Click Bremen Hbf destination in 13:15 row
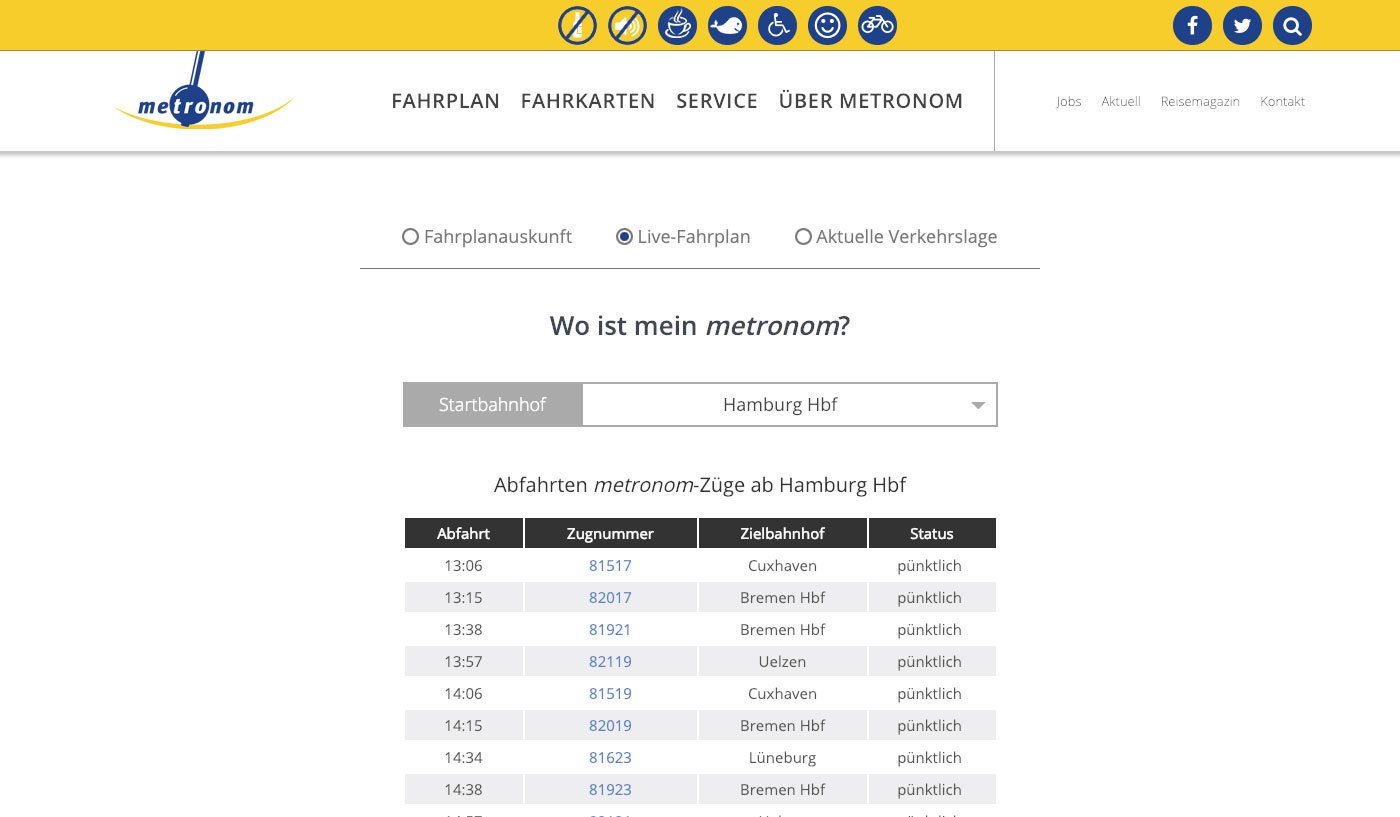This screenshot has width=1400, height=817. click(783, 598)
